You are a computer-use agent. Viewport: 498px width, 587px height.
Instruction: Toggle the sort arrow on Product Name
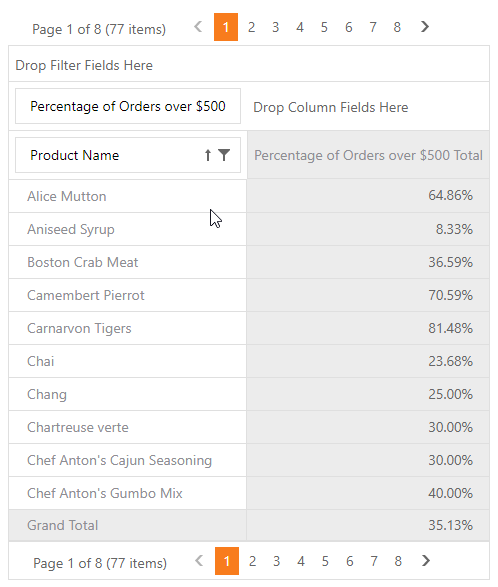(x=208, y=155)
